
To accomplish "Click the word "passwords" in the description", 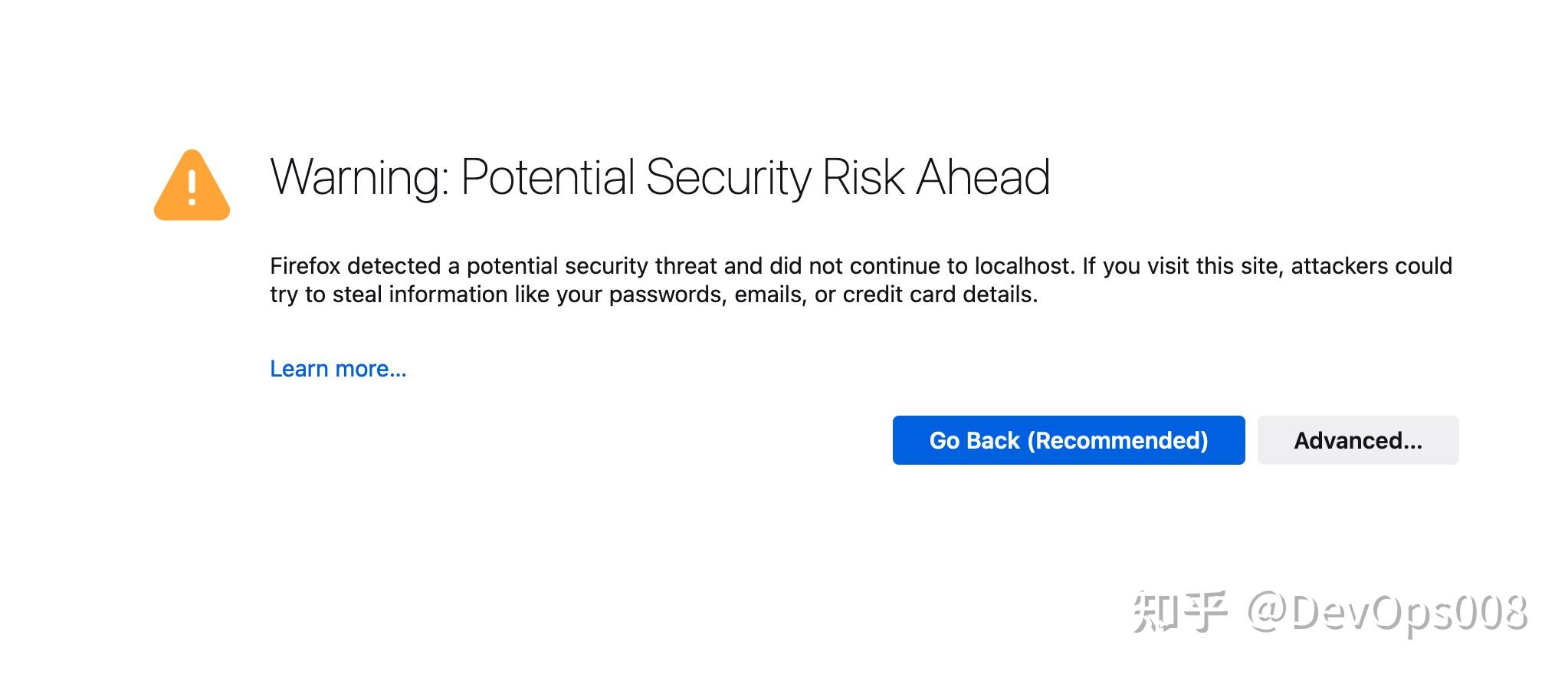I will [x=667, y=295].
